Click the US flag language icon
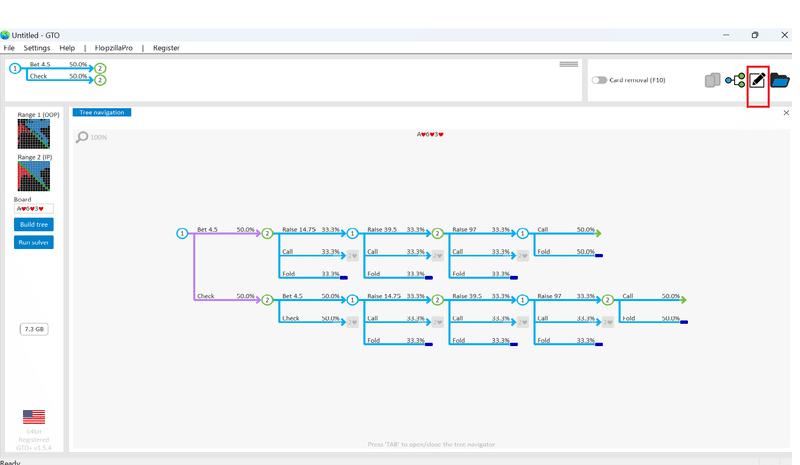Screen dimensions: 800x465 [x=34, y=417]
